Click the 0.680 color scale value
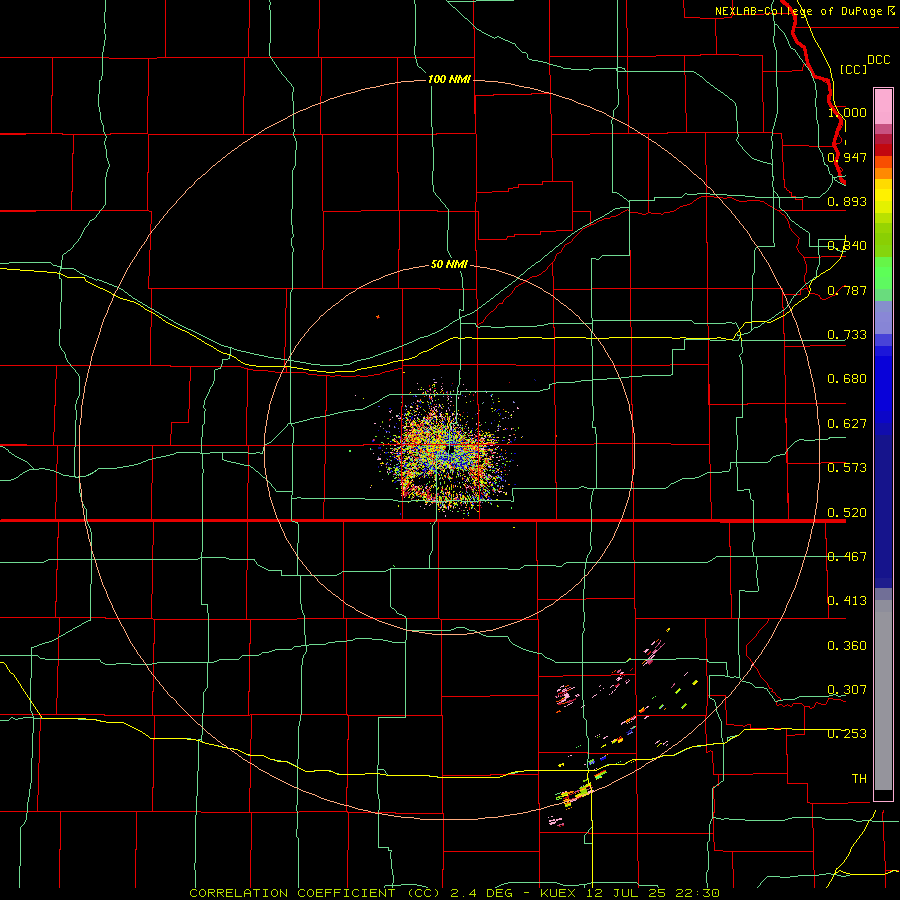Screen dimensions: 900x900 847,379
